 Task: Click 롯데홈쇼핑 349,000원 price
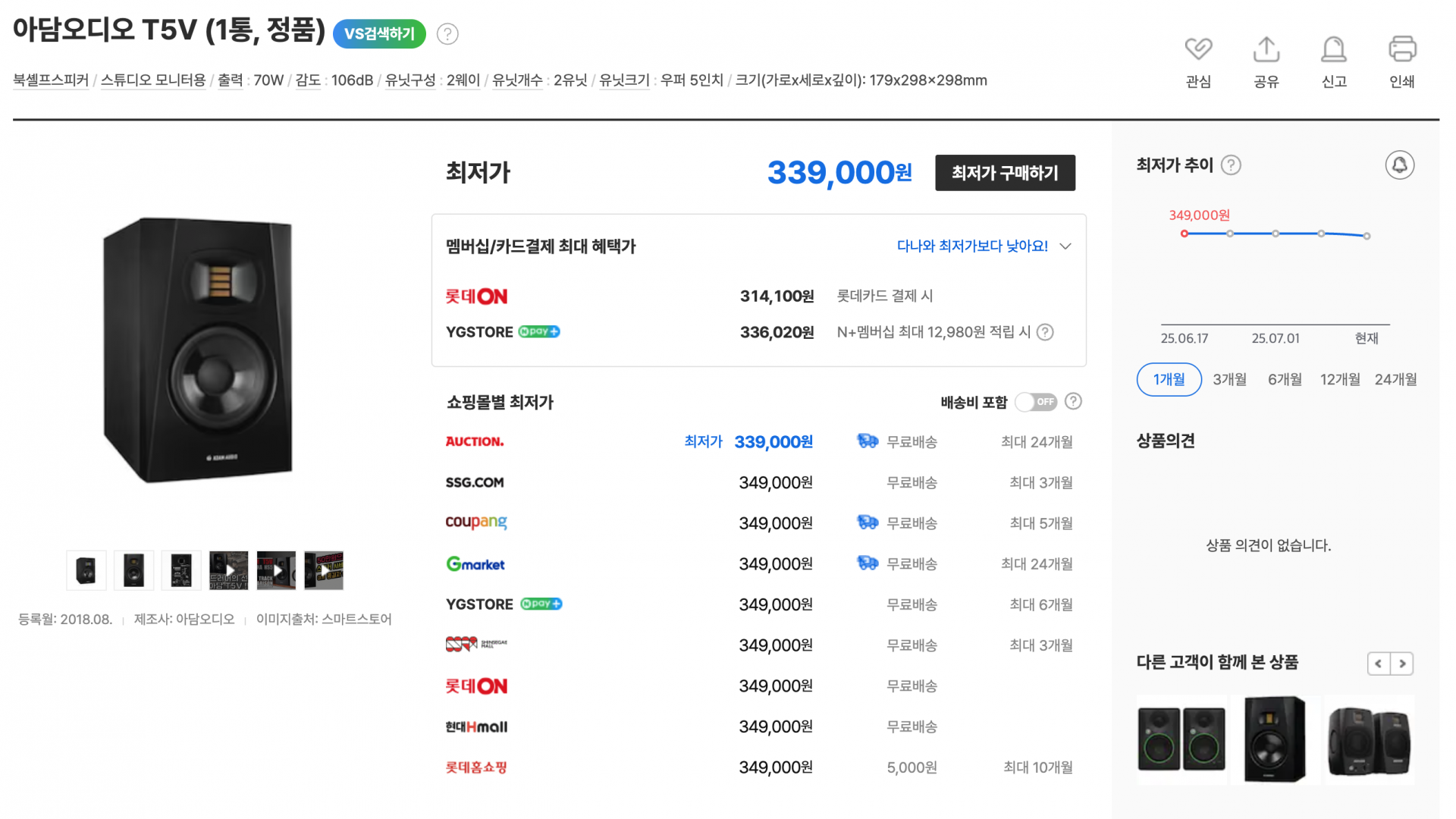(776, 767)
